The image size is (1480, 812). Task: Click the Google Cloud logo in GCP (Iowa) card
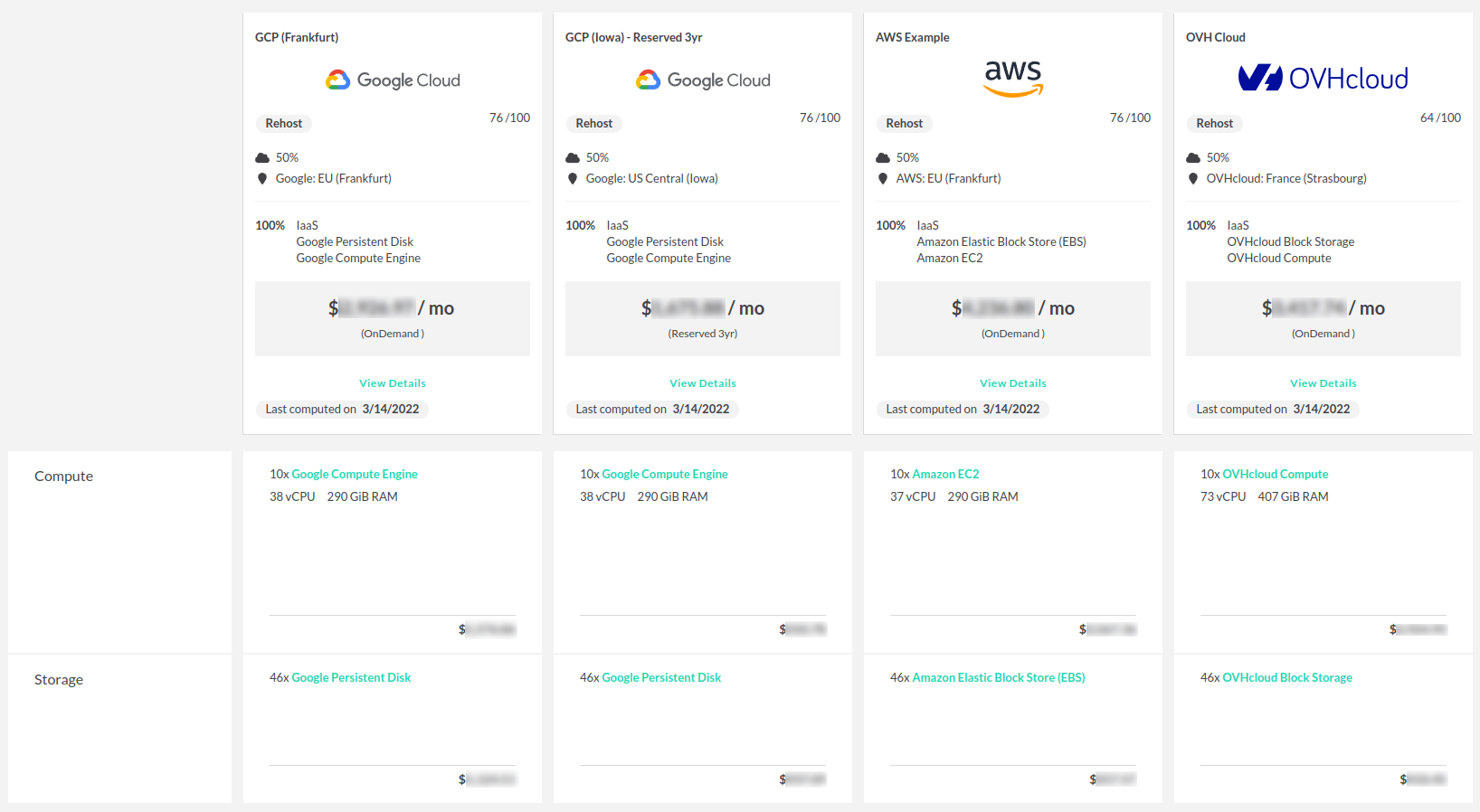click(703, 80)
